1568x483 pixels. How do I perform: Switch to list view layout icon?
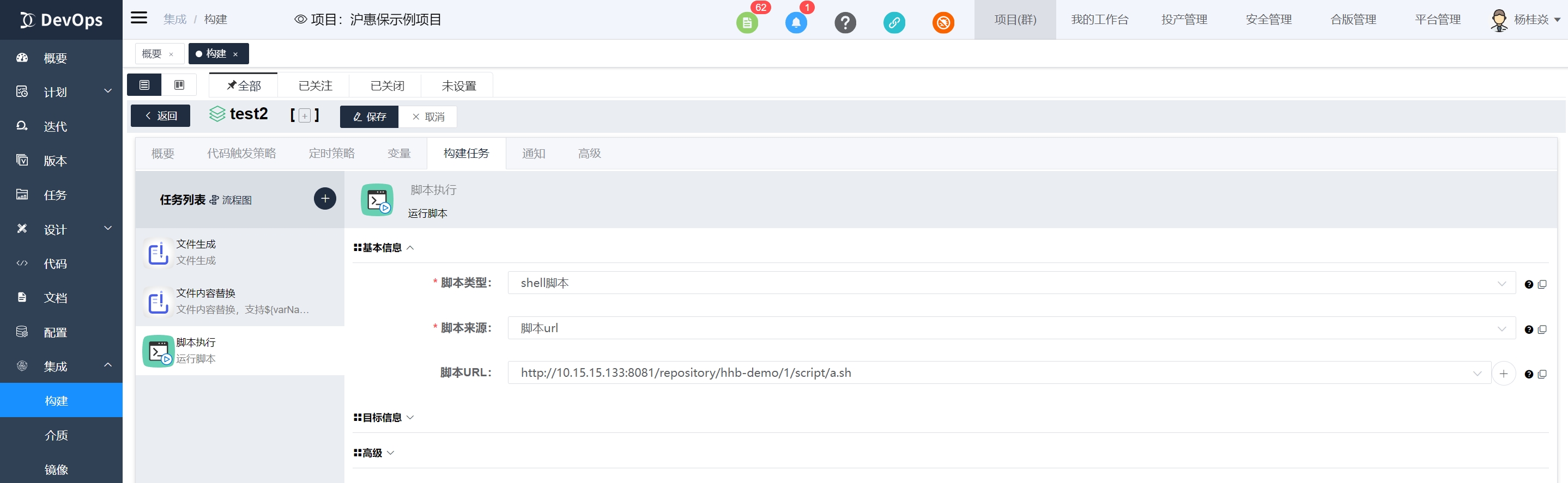(x=144, y=85)
